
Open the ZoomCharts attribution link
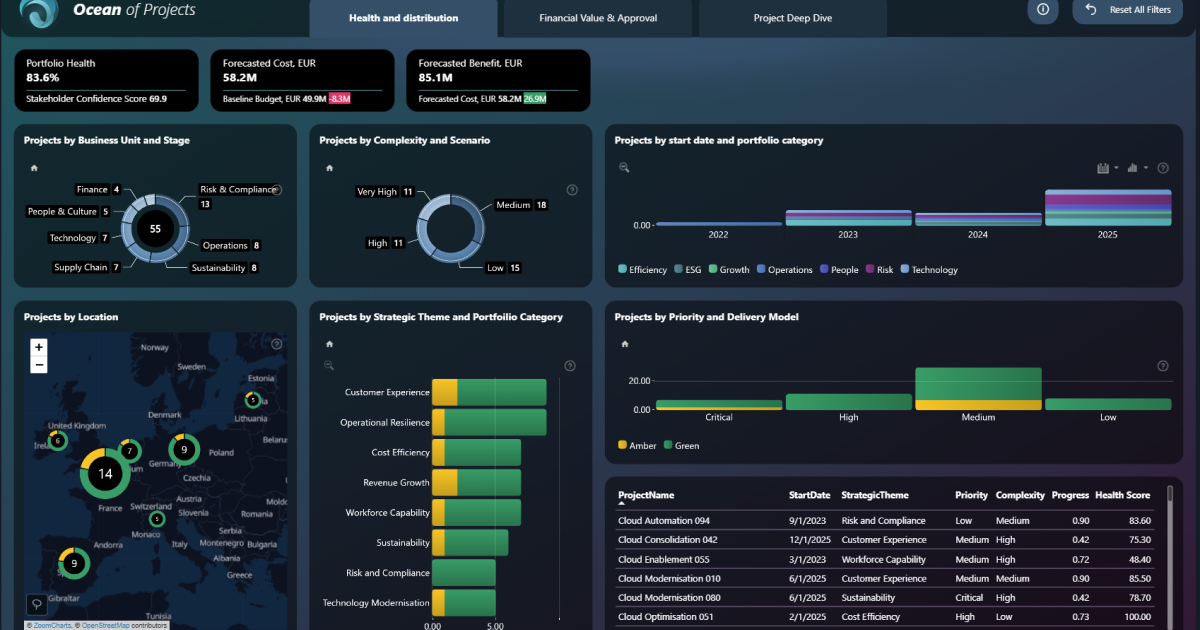click(53, 625)
